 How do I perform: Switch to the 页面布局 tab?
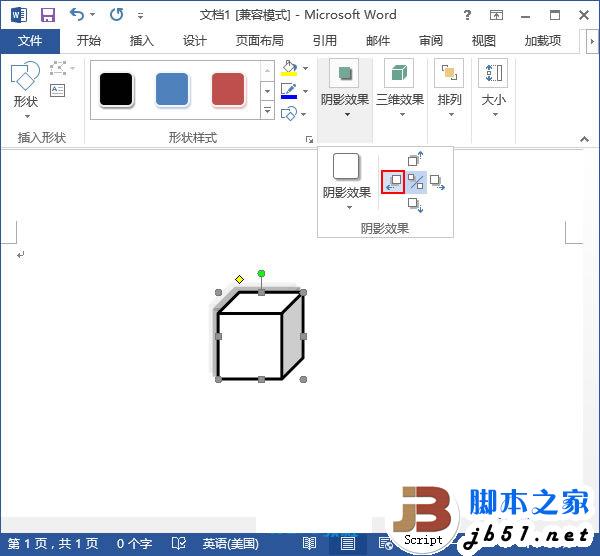(x=259, y=41)
